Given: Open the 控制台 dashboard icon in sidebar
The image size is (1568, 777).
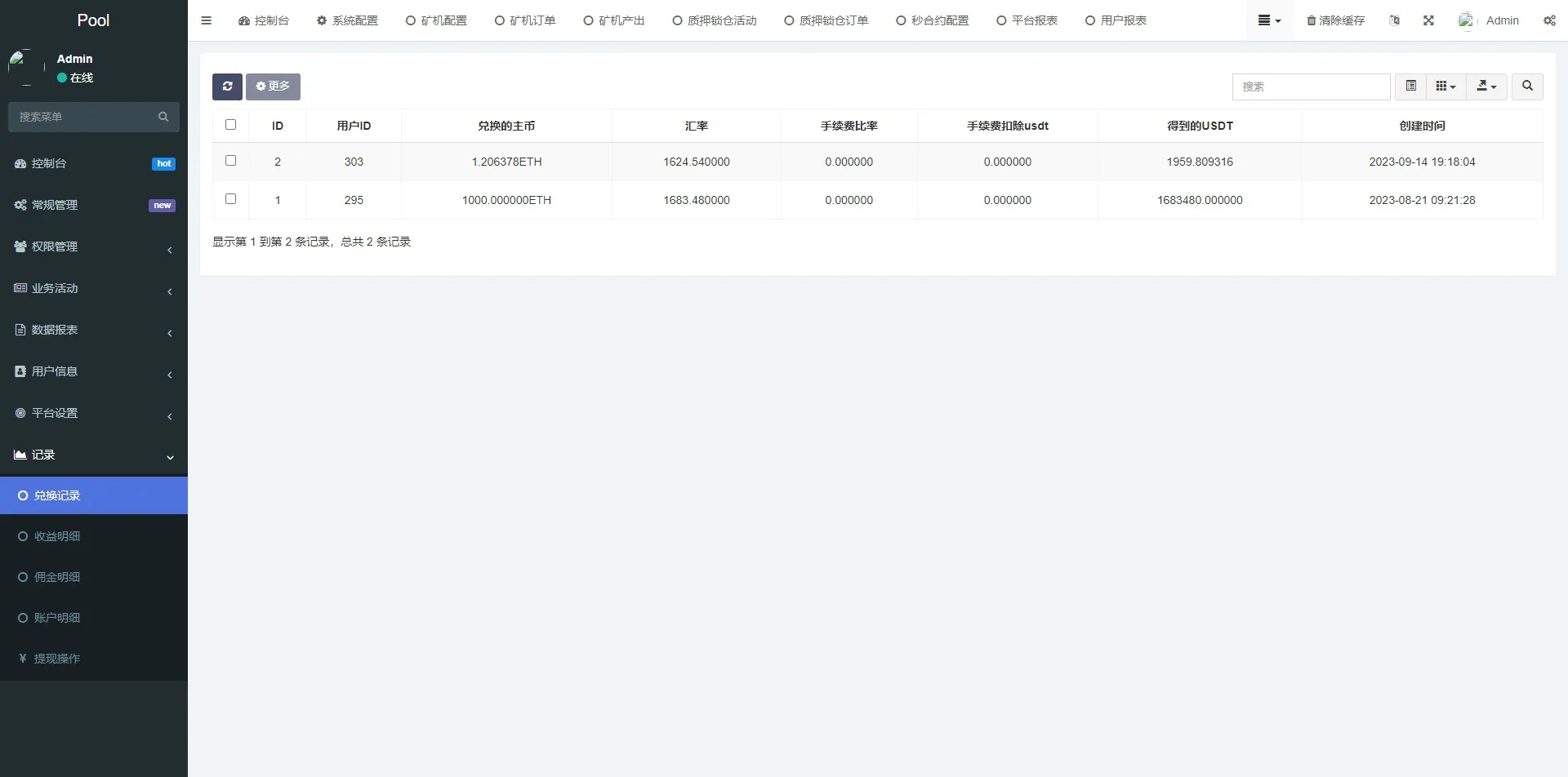Looking at the screenshot, I should 20,163.
